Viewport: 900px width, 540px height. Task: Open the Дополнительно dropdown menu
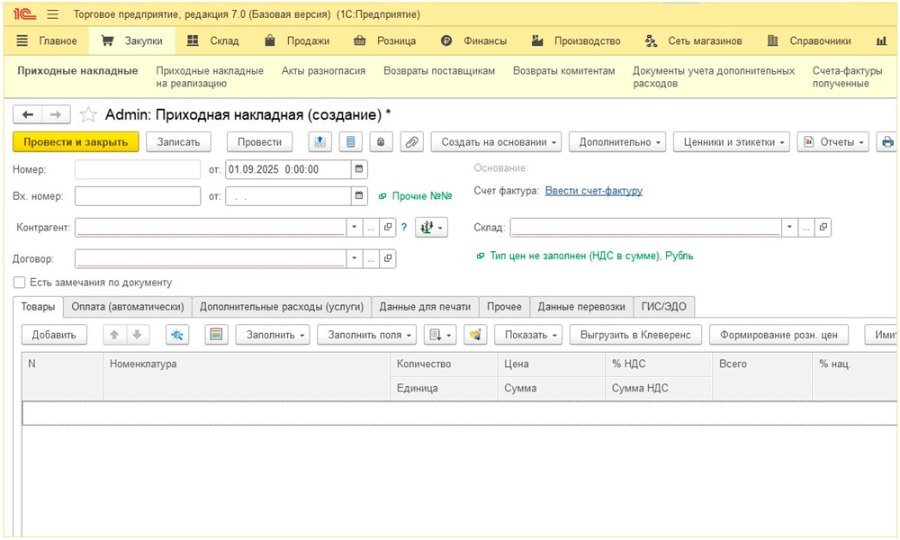pos(617,142)
